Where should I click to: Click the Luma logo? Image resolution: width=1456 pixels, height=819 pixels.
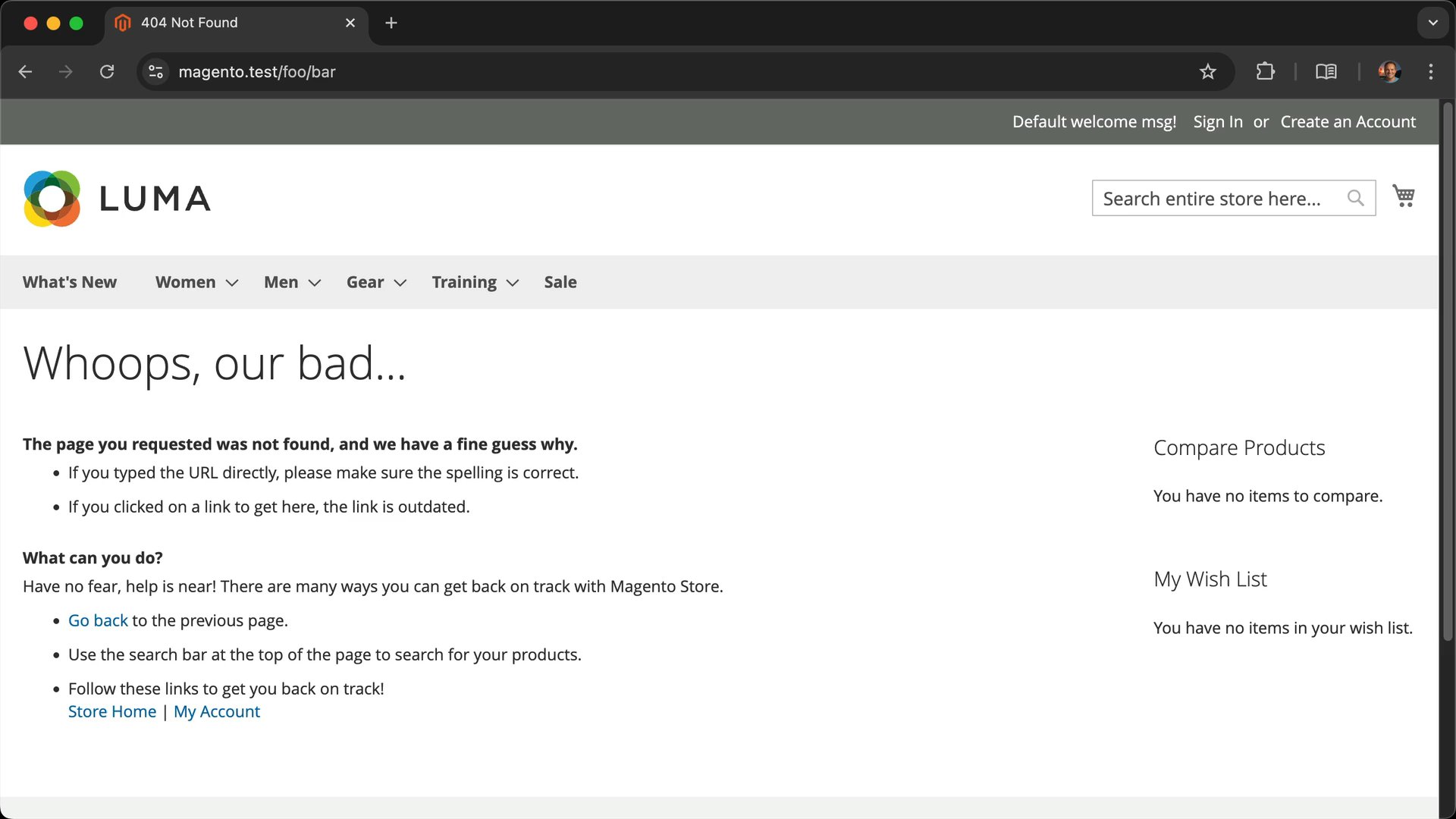click(x=117, y=199)
